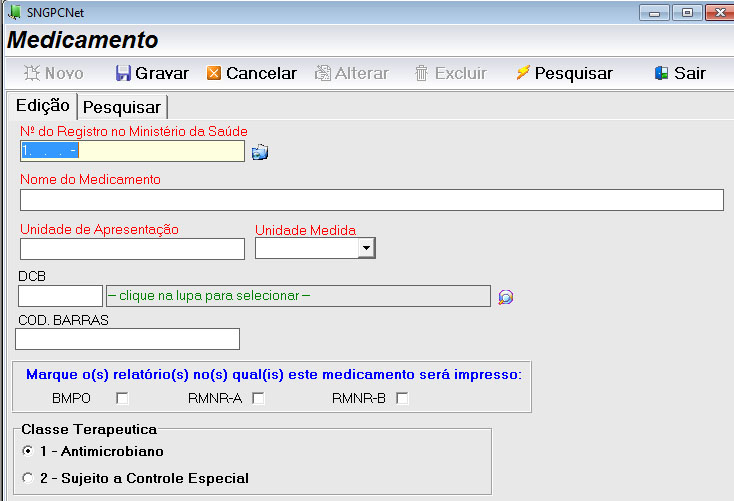
Task: Click the SNGPCNet title bar app icon
Action: tap(13, 12)
